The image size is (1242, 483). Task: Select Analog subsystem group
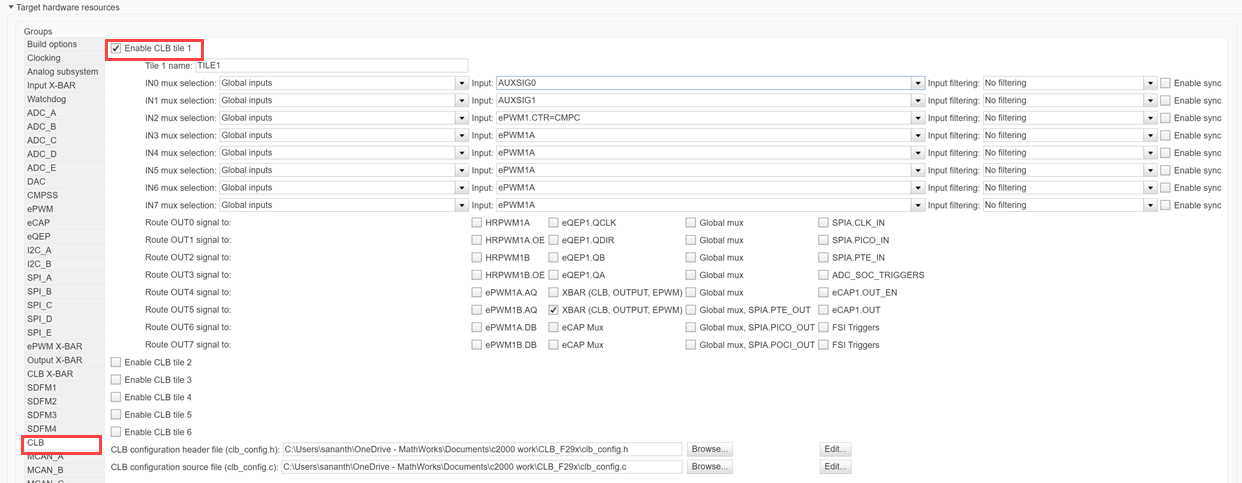(x=62, y=72)
